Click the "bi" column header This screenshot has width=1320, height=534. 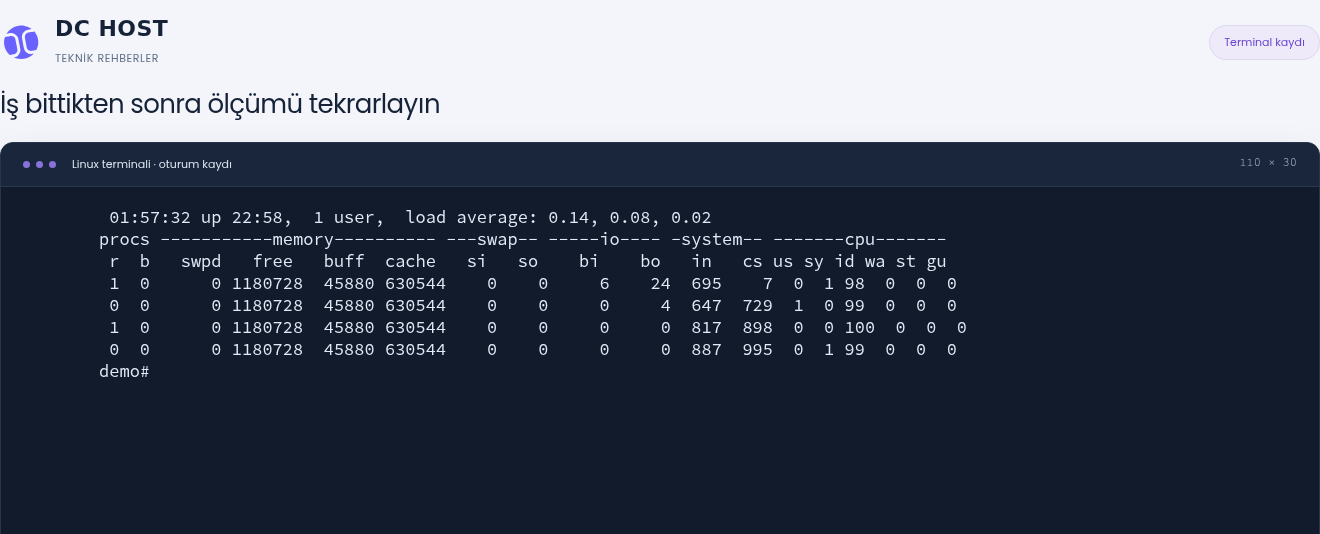(x=589, y=262)
